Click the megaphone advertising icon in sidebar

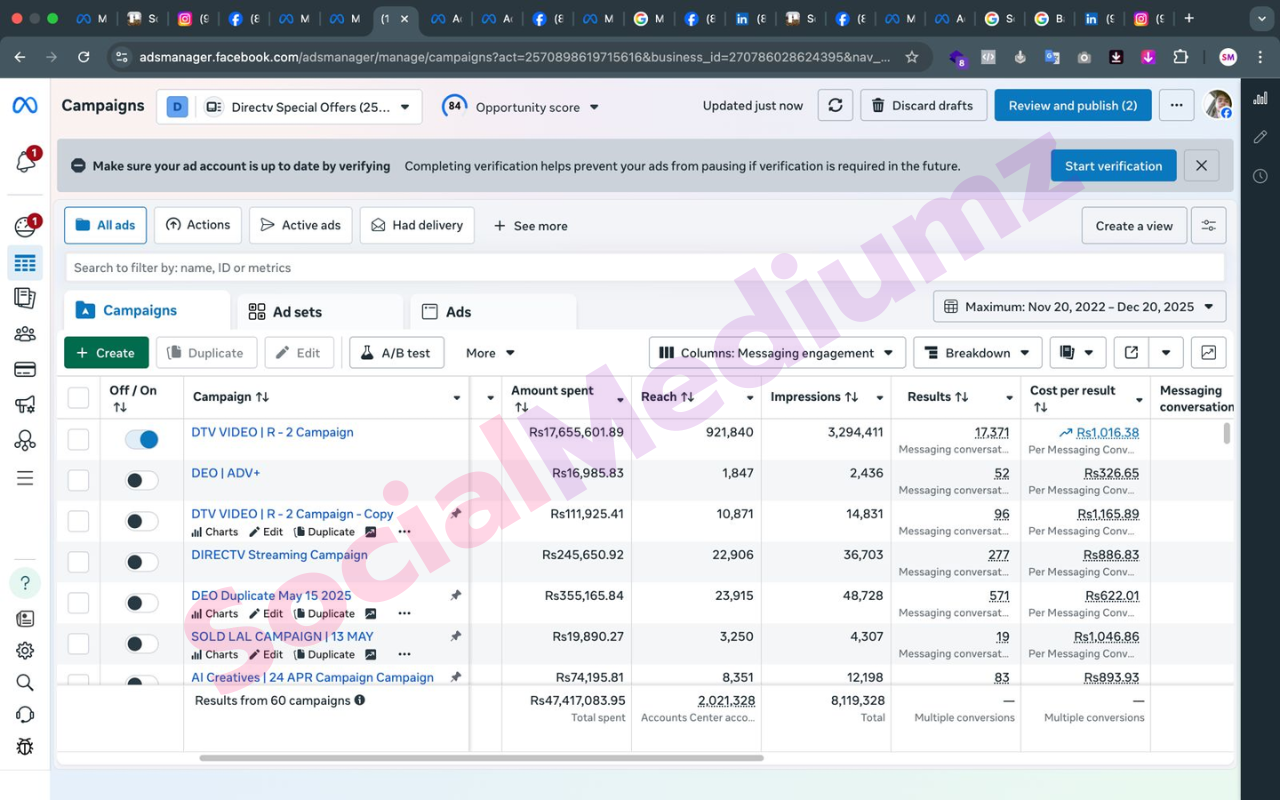(25, 405)
